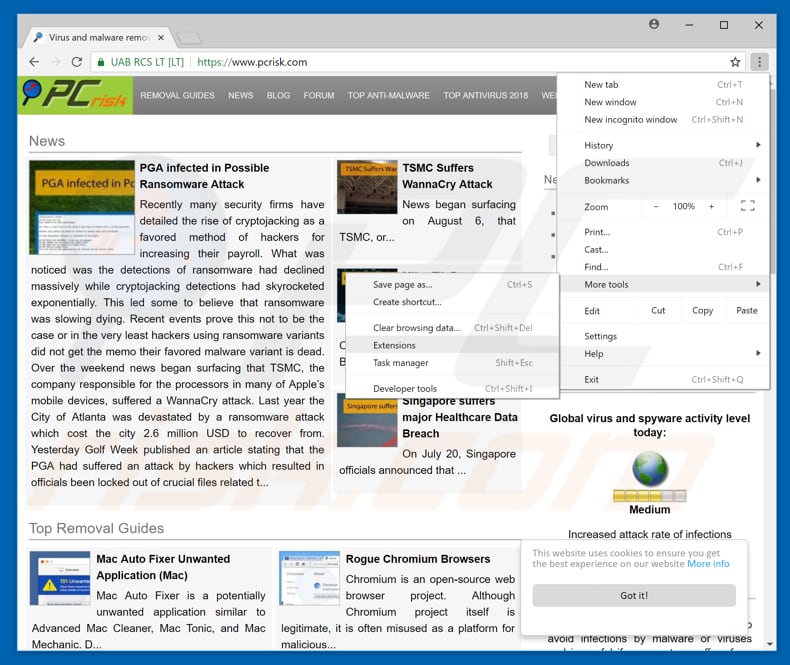Click the address bar URL field
790x665 pixels.
coord(450,62)
